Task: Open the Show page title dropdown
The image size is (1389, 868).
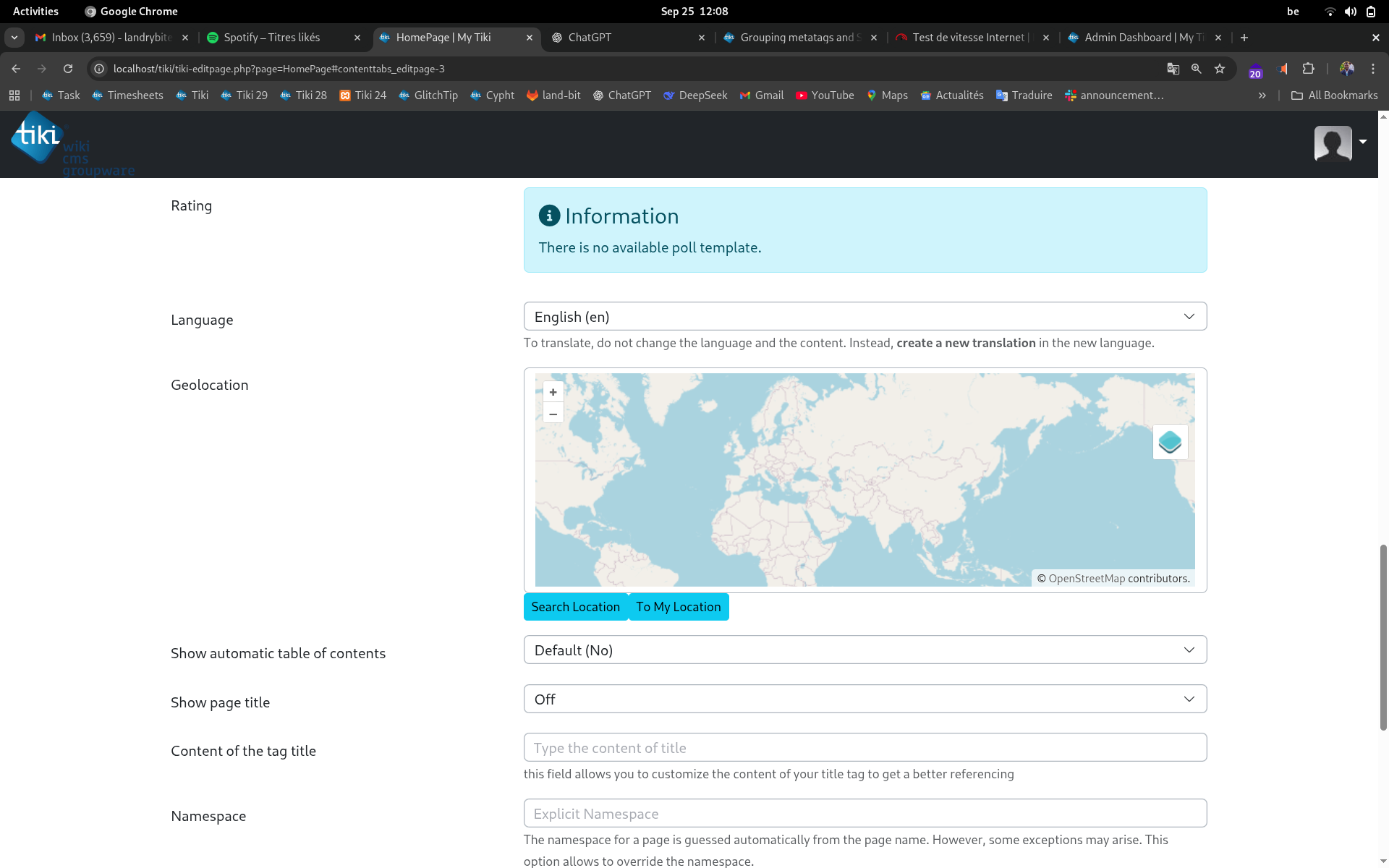Action: click(x=865, y=699)
